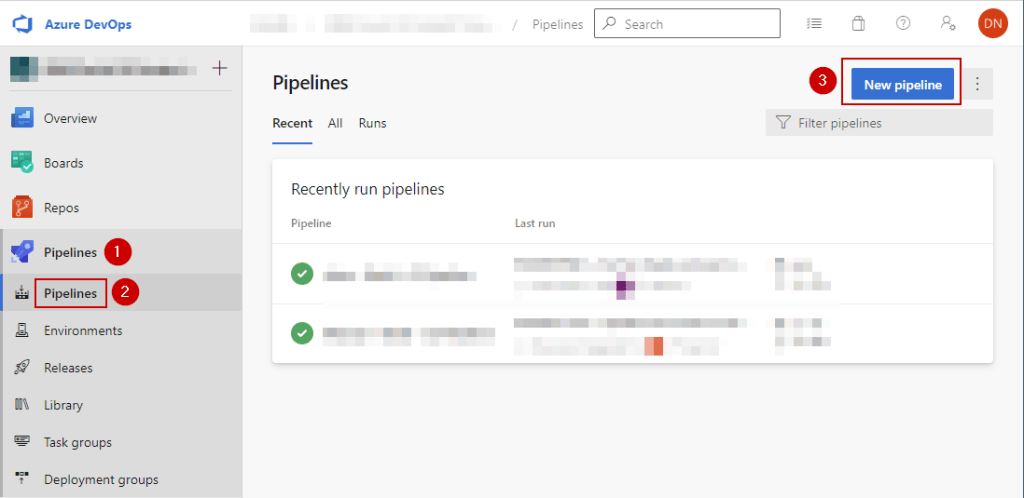Click the Pipelines breadcrumb link
The image size is (1024, 498).
(x=557, y=24)
